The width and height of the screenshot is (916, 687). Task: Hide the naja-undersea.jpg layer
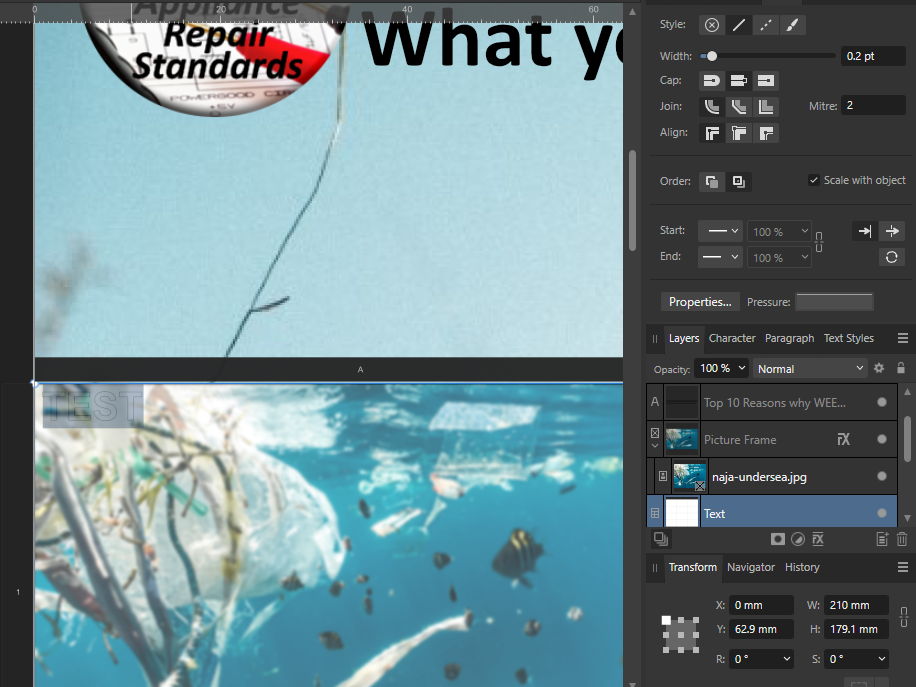[881, 476]
